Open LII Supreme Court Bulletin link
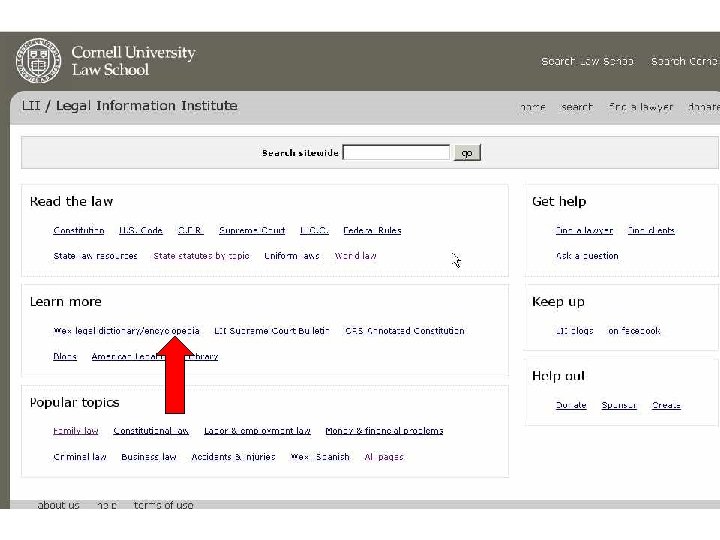Image resolution: width=720 pixels, height=540 pixels. click(271, 331)
